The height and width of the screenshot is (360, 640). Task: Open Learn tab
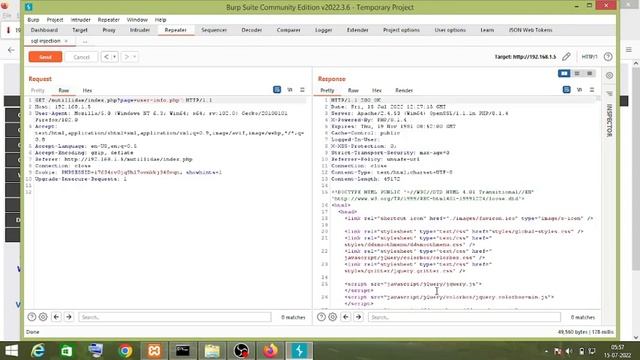487,30
